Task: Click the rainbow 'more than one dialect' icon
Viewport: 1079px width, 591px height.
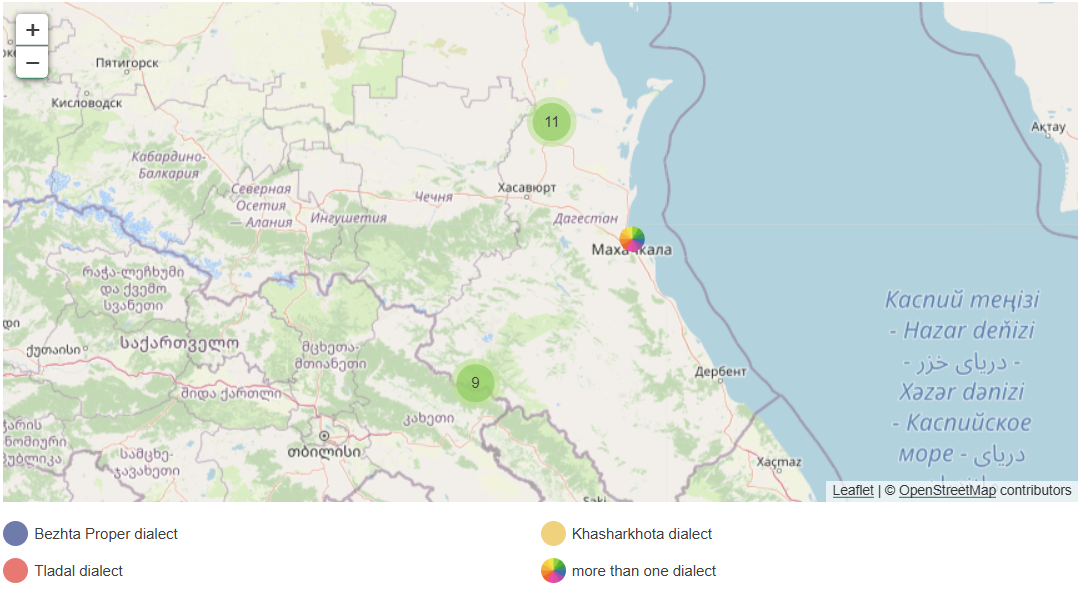Action: click(x=553, y=571)
